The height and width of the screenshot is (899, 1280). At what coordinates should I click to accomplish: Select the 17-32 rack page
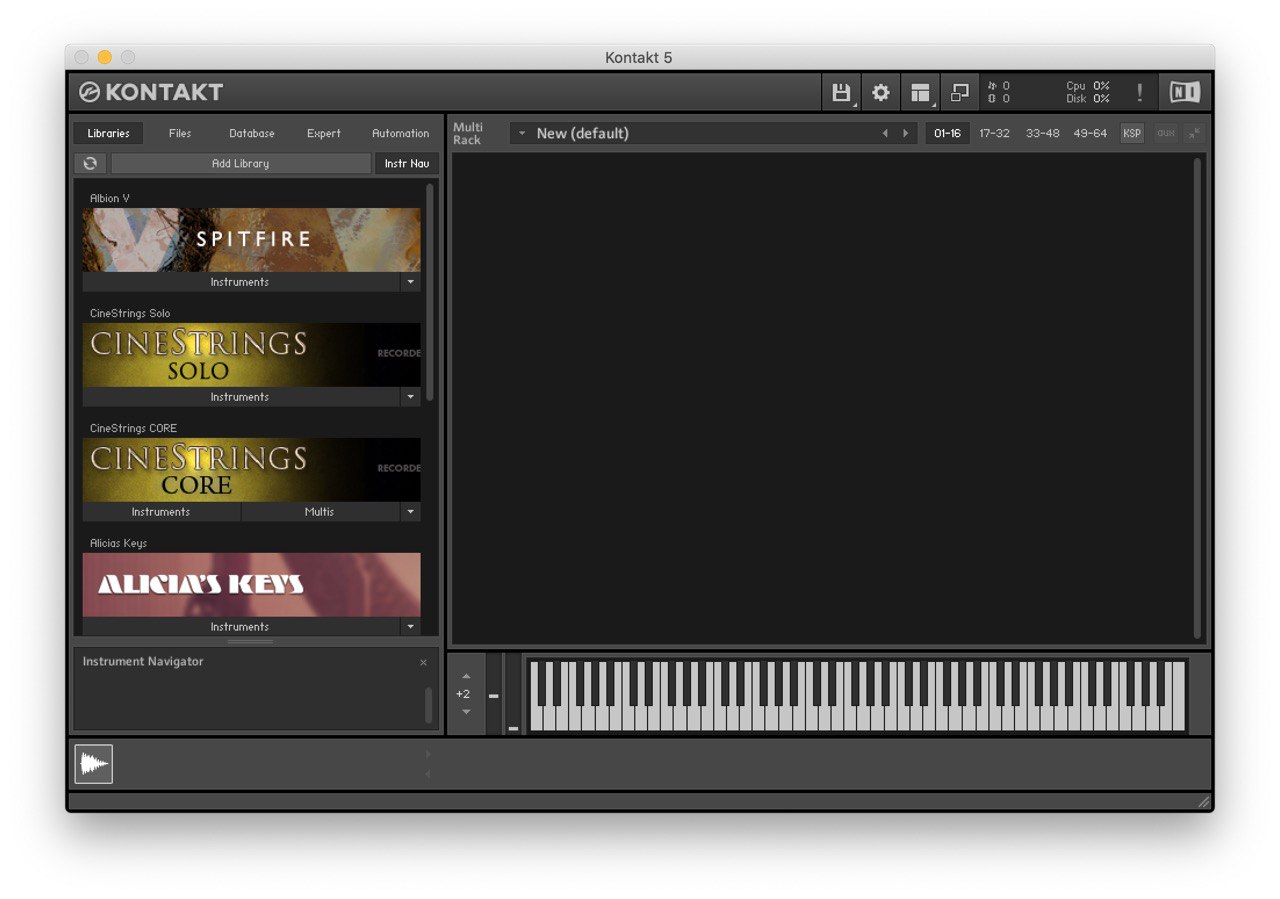click(x=994, y=133)
